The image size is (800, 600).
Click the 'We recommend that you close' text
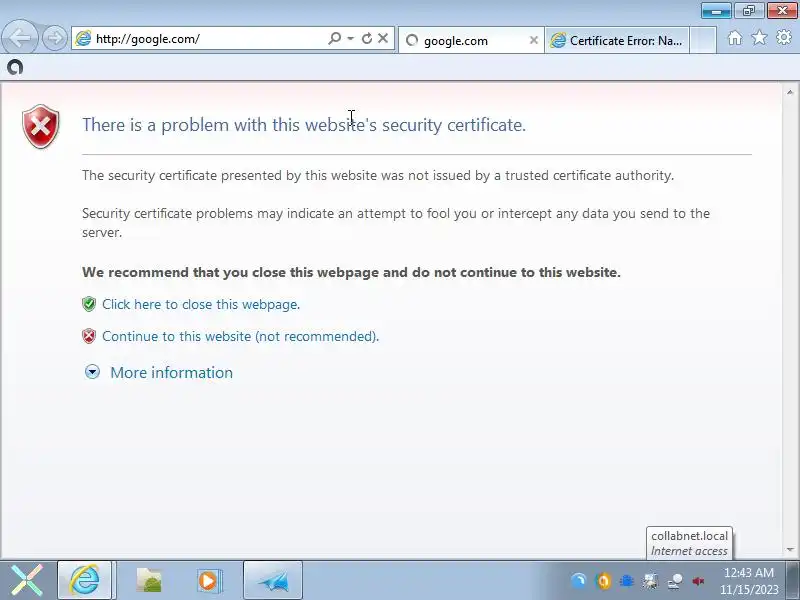(x=351, y=272)
